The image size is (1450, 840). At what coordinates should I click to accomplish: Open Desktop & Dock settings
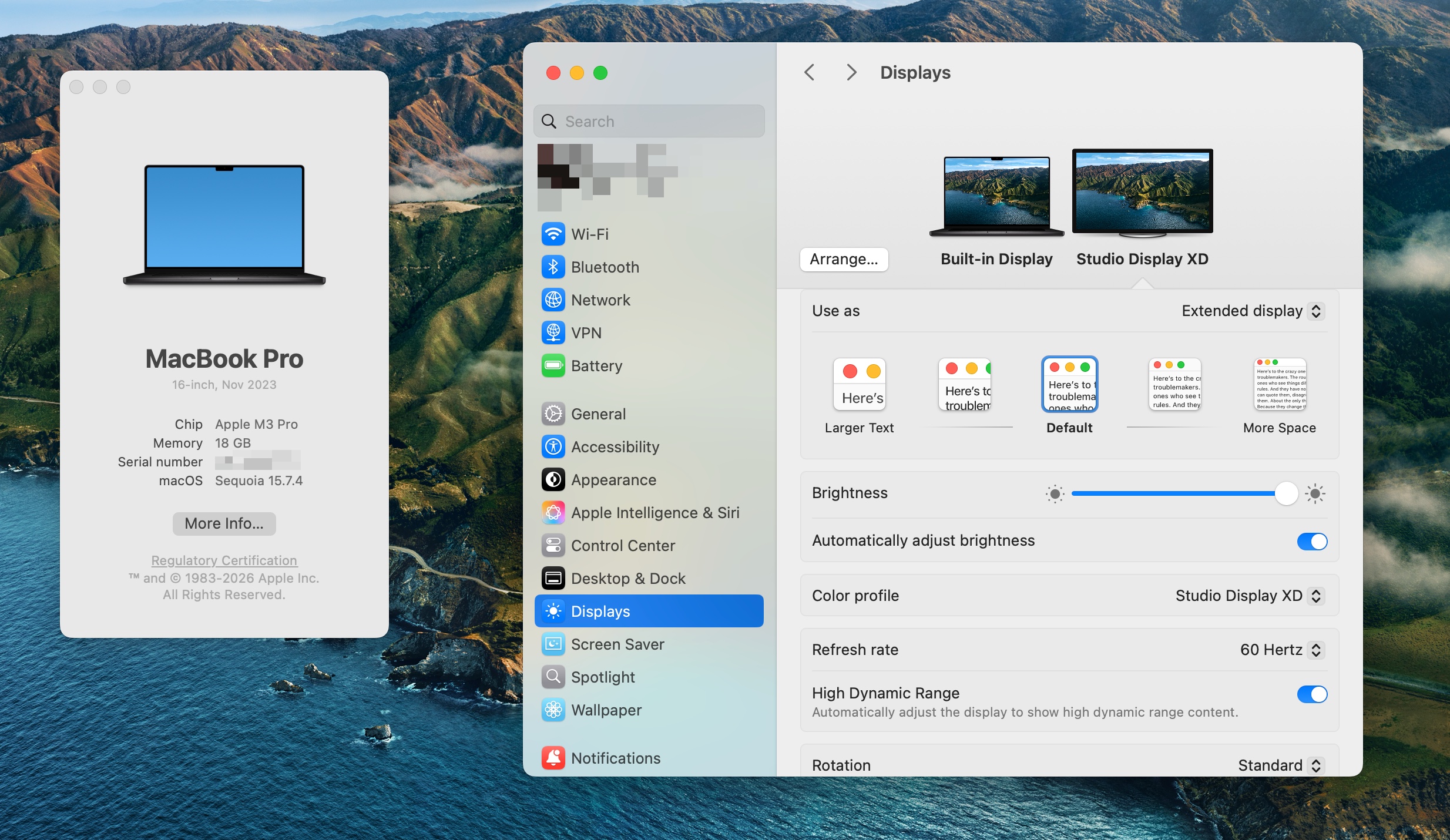click(x=649, y=579)
